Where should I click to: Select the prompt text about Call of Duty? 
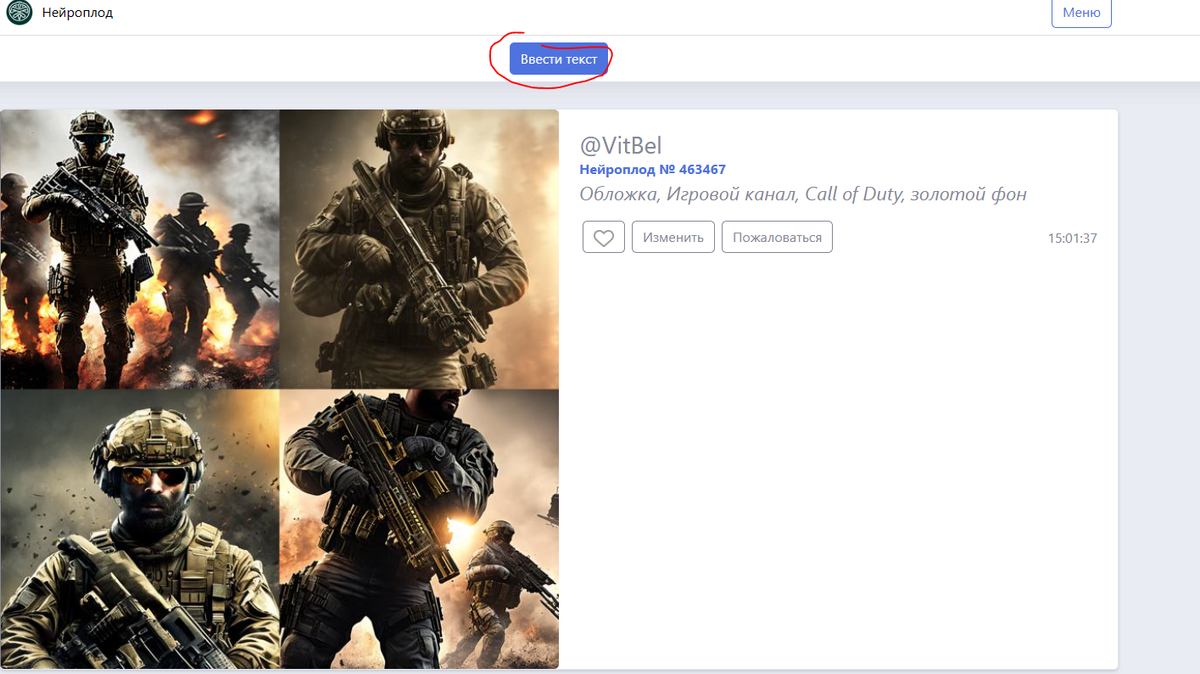803,194
